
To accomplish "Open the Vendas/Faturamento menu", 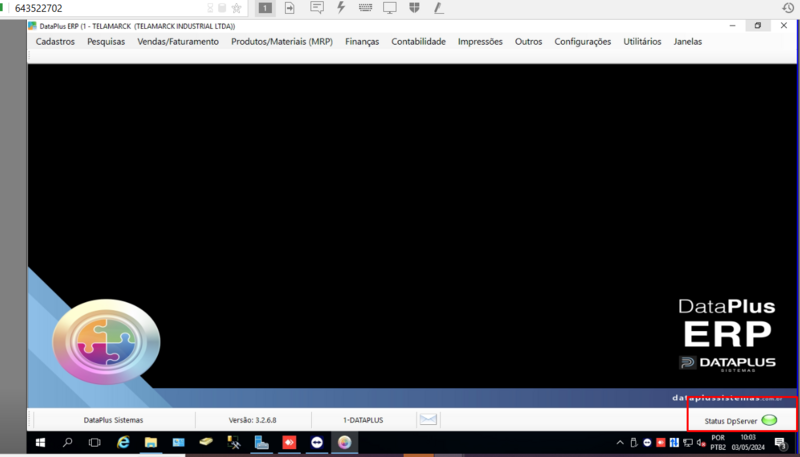I will pyautogui.click(x=178, y=42).
